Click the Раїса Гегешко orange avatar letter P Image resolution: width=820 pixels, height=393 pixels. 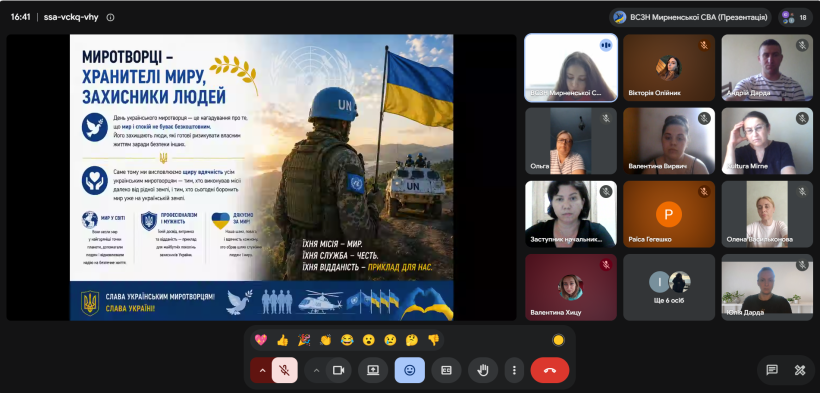[x=669, y=214]
